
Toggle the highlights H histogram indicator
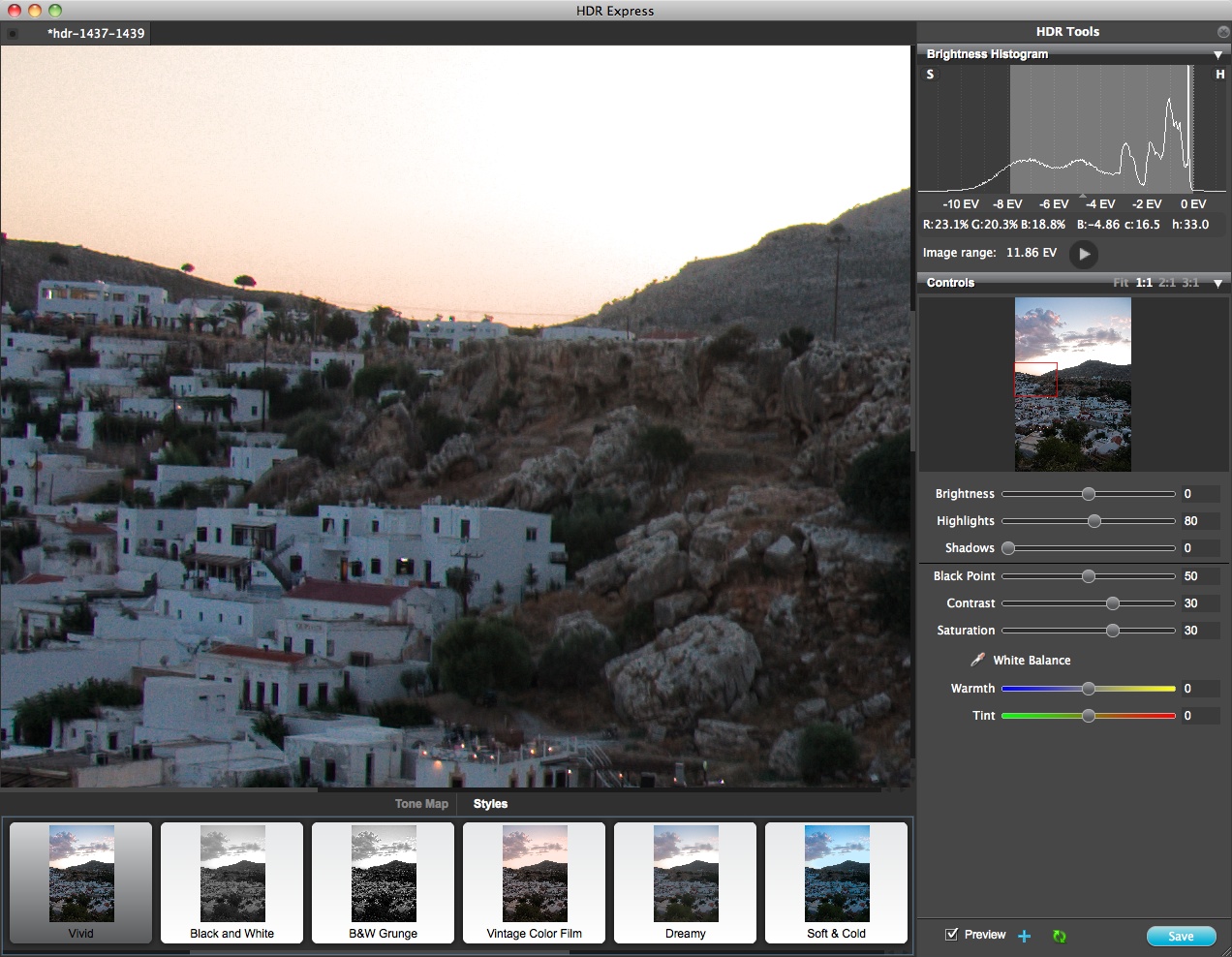1219,75
